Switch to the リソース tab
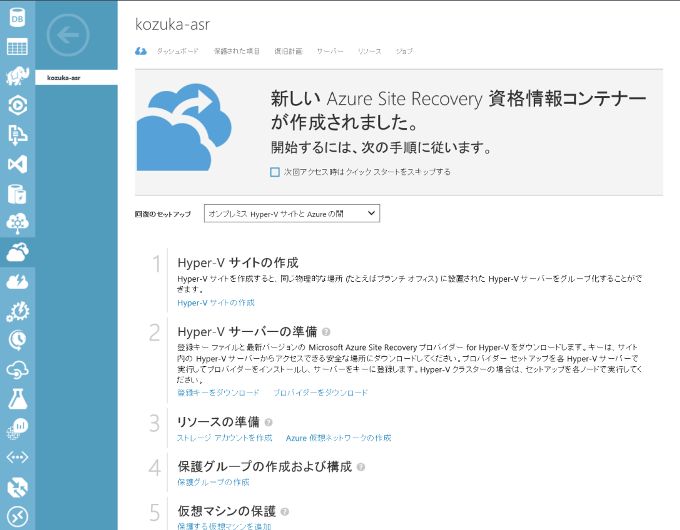Viewport: 680px width, 530px height. [369, 51]
